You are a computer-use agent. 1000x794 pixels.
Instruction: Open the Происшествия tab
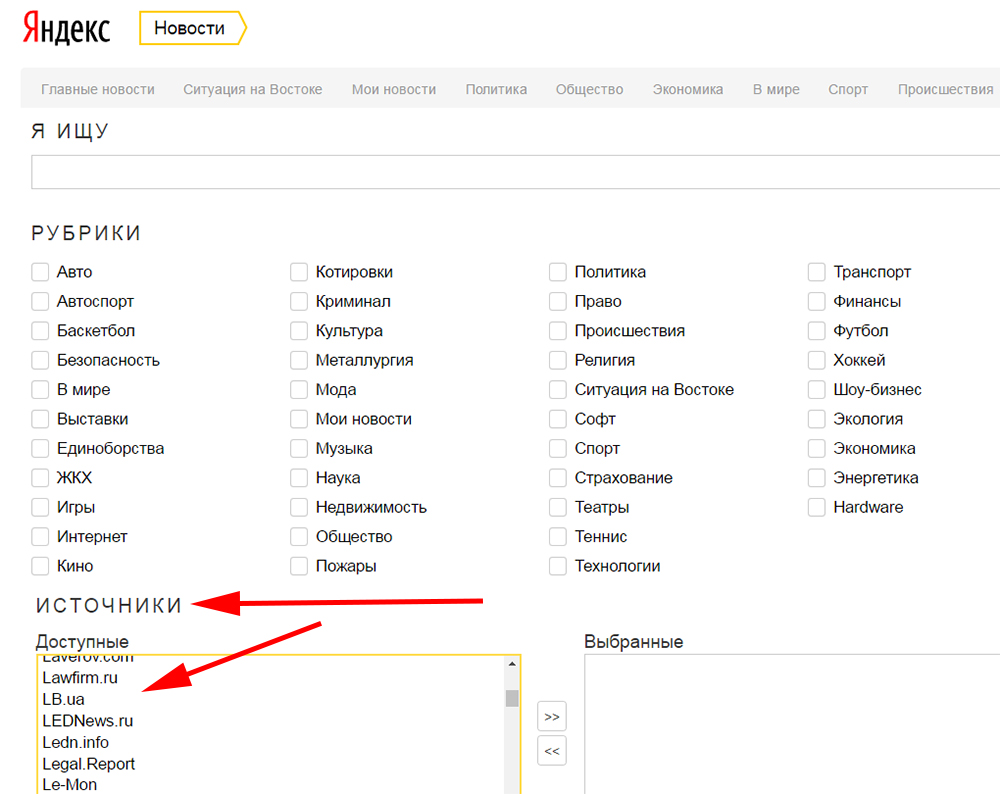pyautogui.click(x=945, y=89)
